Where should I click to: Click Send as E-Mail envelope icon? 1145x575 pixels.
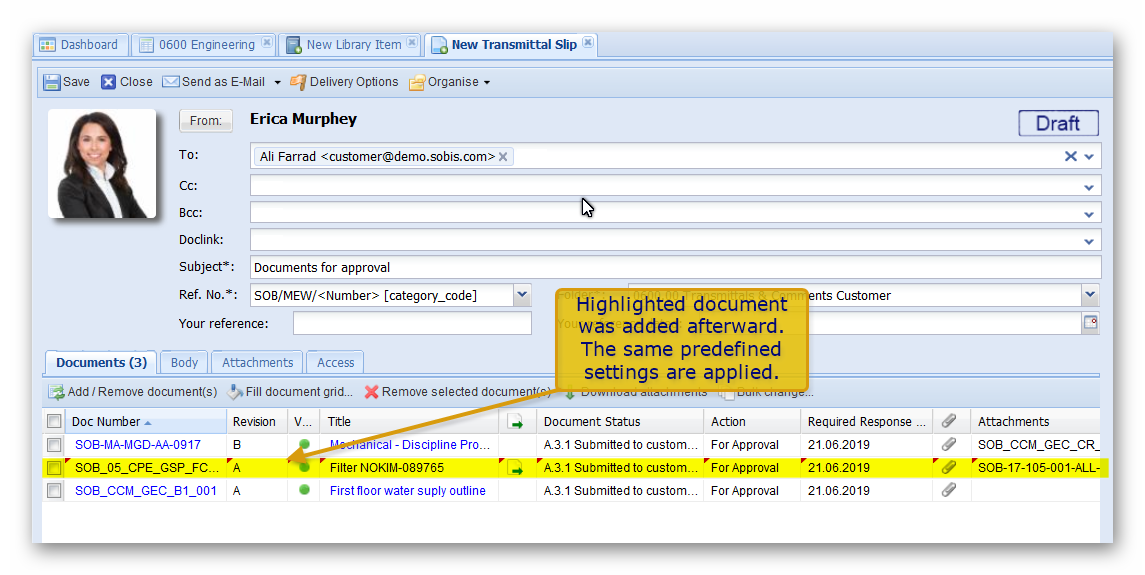pyautogui.click(x=170, y=82)
